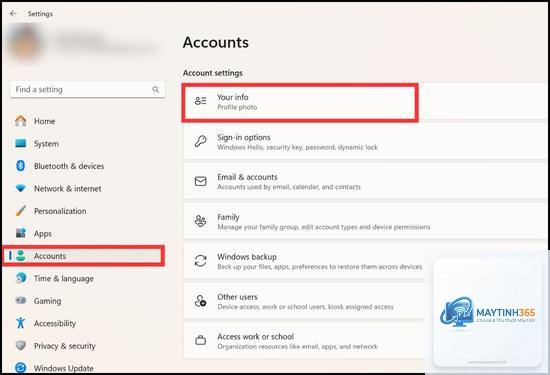Click the Other users icon
The image size is (550, 375).
pyautogui.click(x=201, y=301)
